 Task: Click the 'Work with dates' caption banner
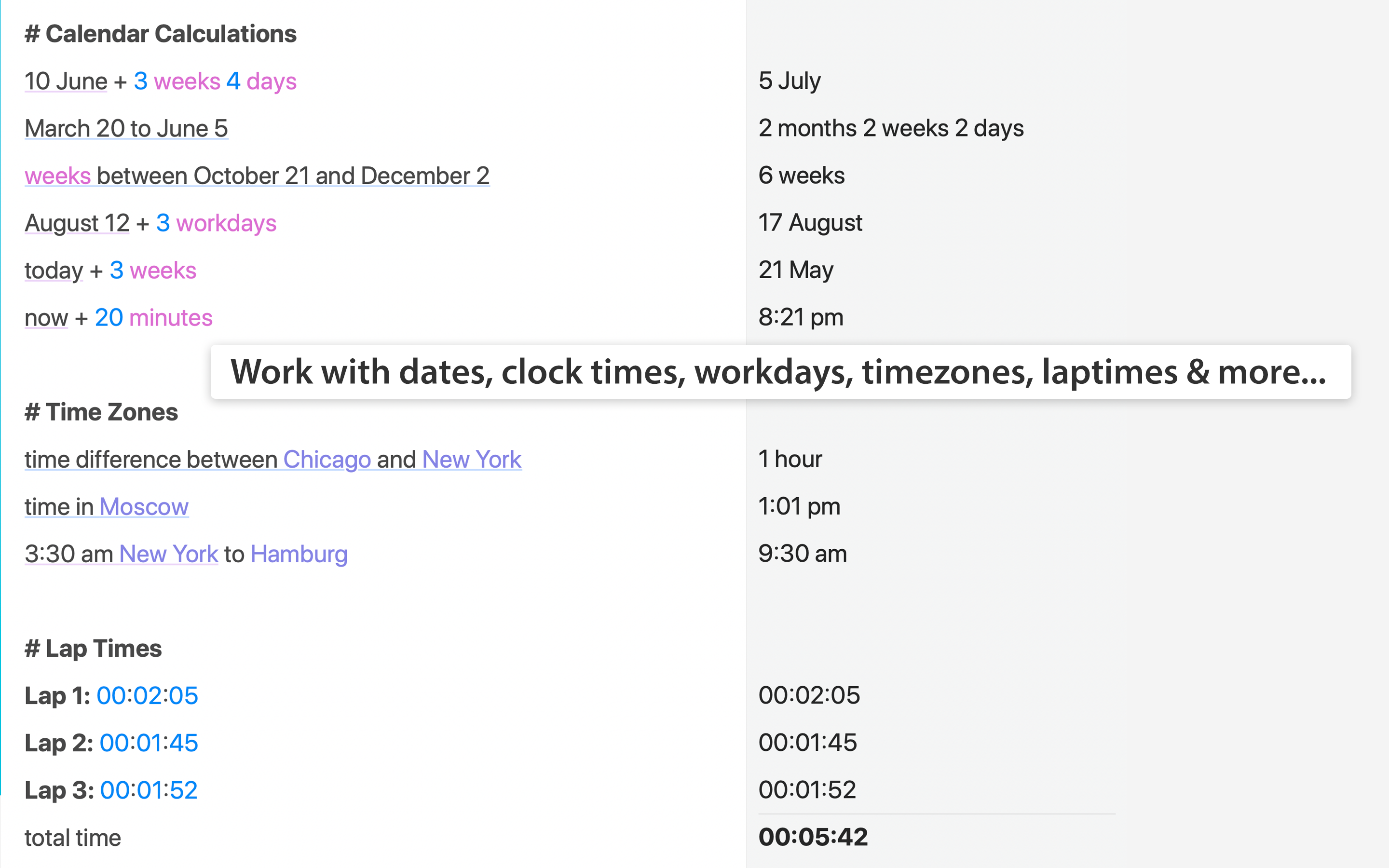coord(780,372)
